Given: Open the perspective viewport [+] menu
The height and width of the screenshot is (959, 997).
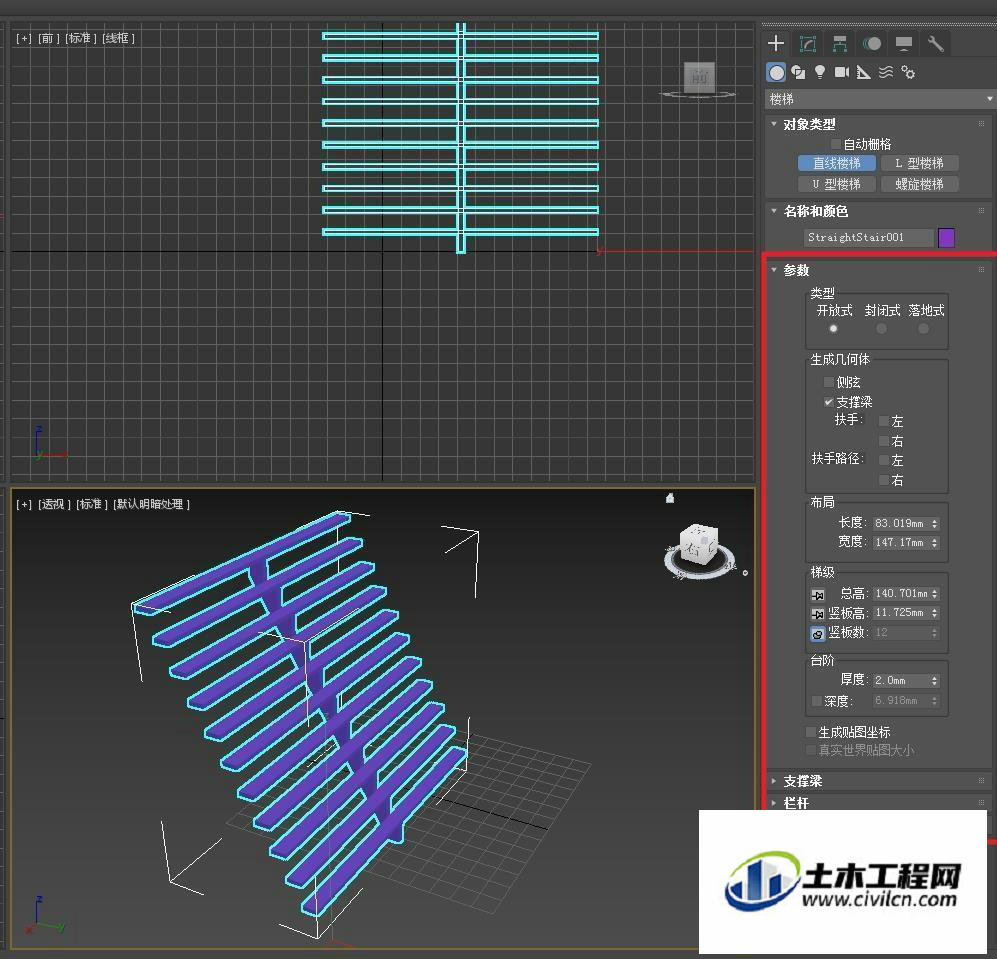Looking at the screenshot, I should point(24,504).
